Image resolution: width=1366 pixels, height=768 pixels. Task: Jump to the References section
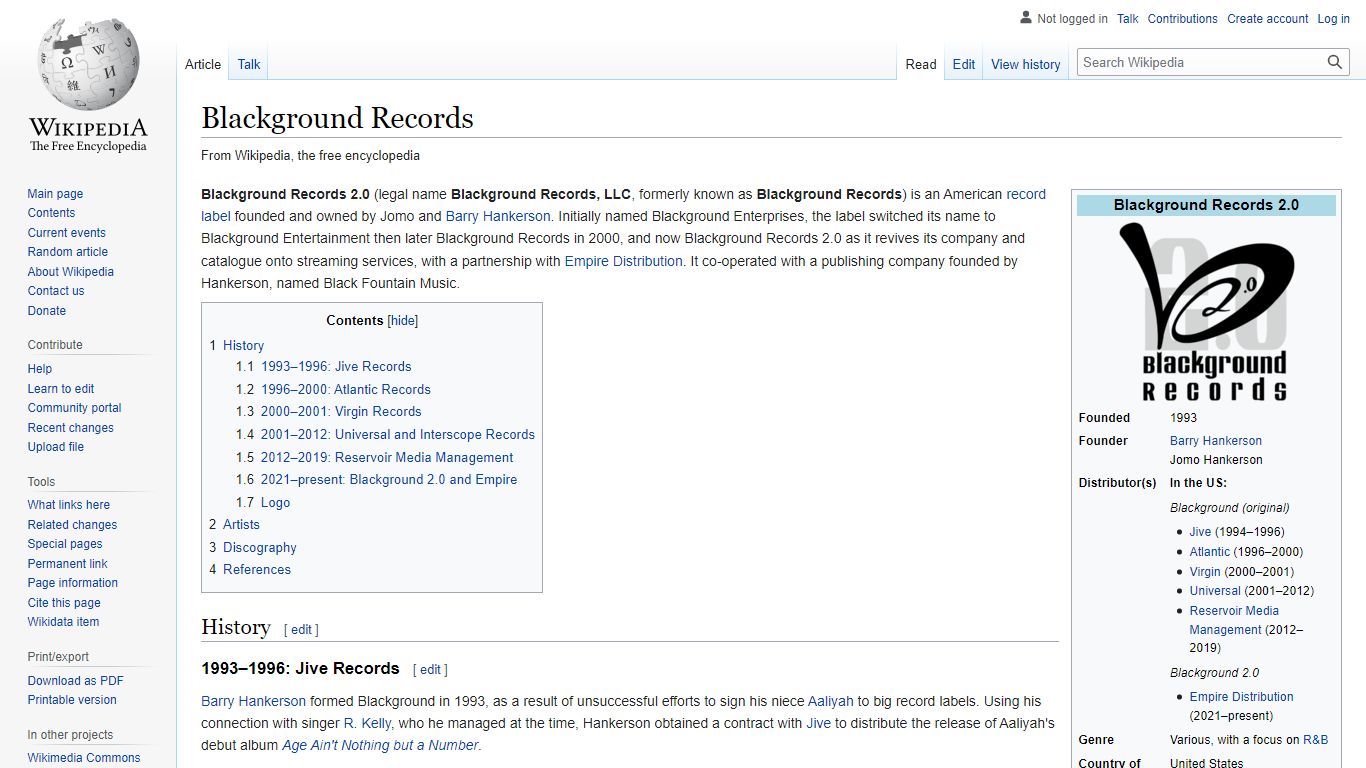[x=257, y=570]
